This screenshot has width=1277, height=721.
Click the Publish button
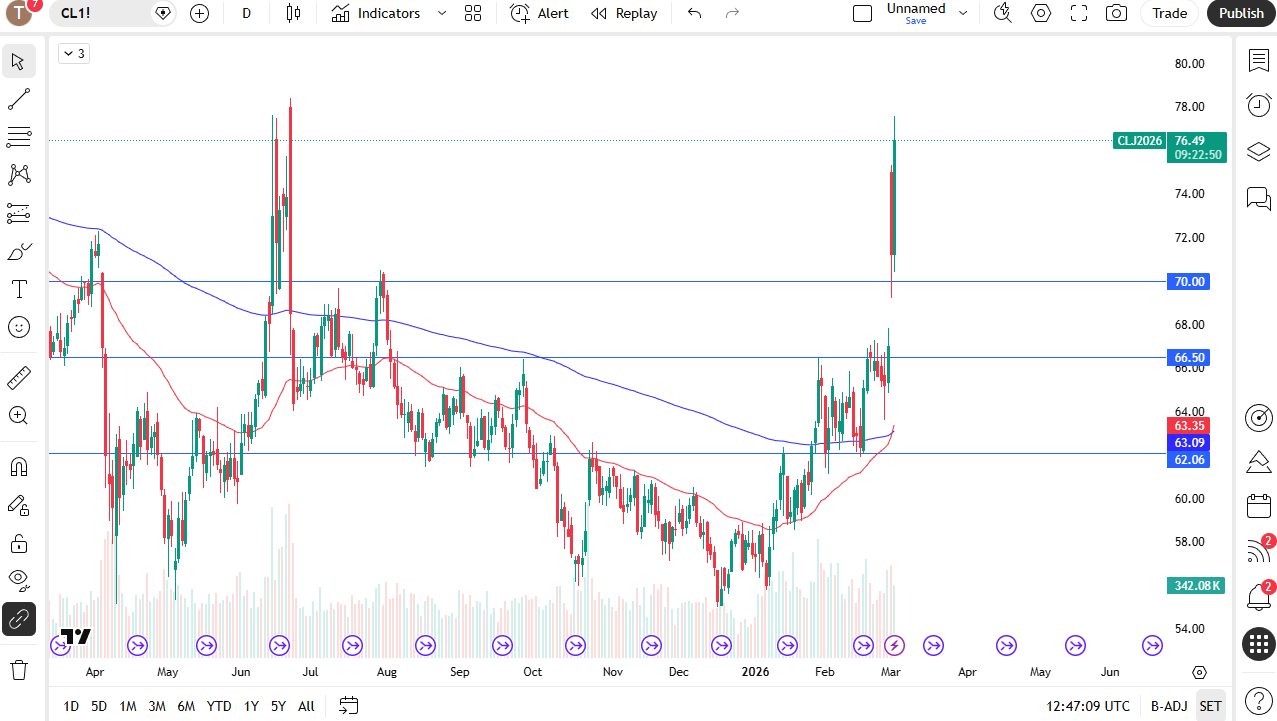pos(1242,13)
